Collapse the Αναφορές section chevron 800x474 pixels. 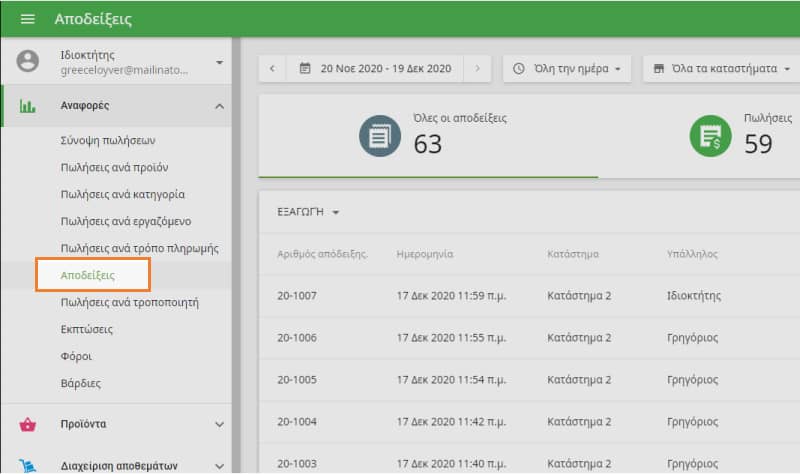(x=219, y=106)
